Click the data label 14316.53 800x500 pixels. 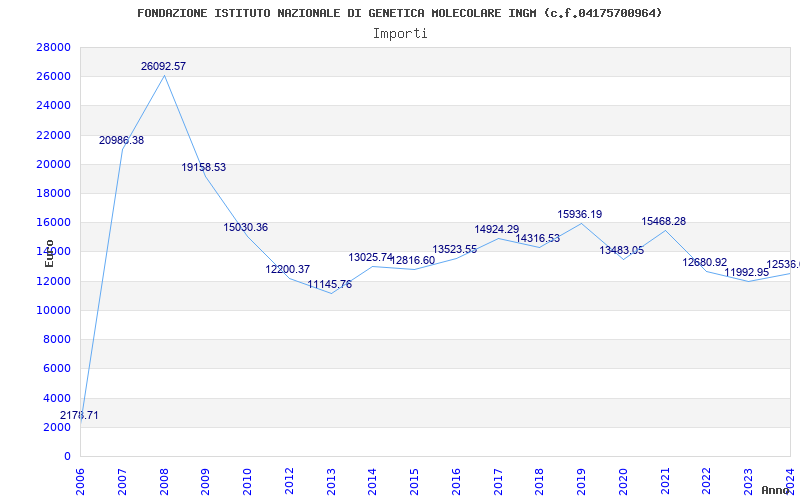(538, 238)
